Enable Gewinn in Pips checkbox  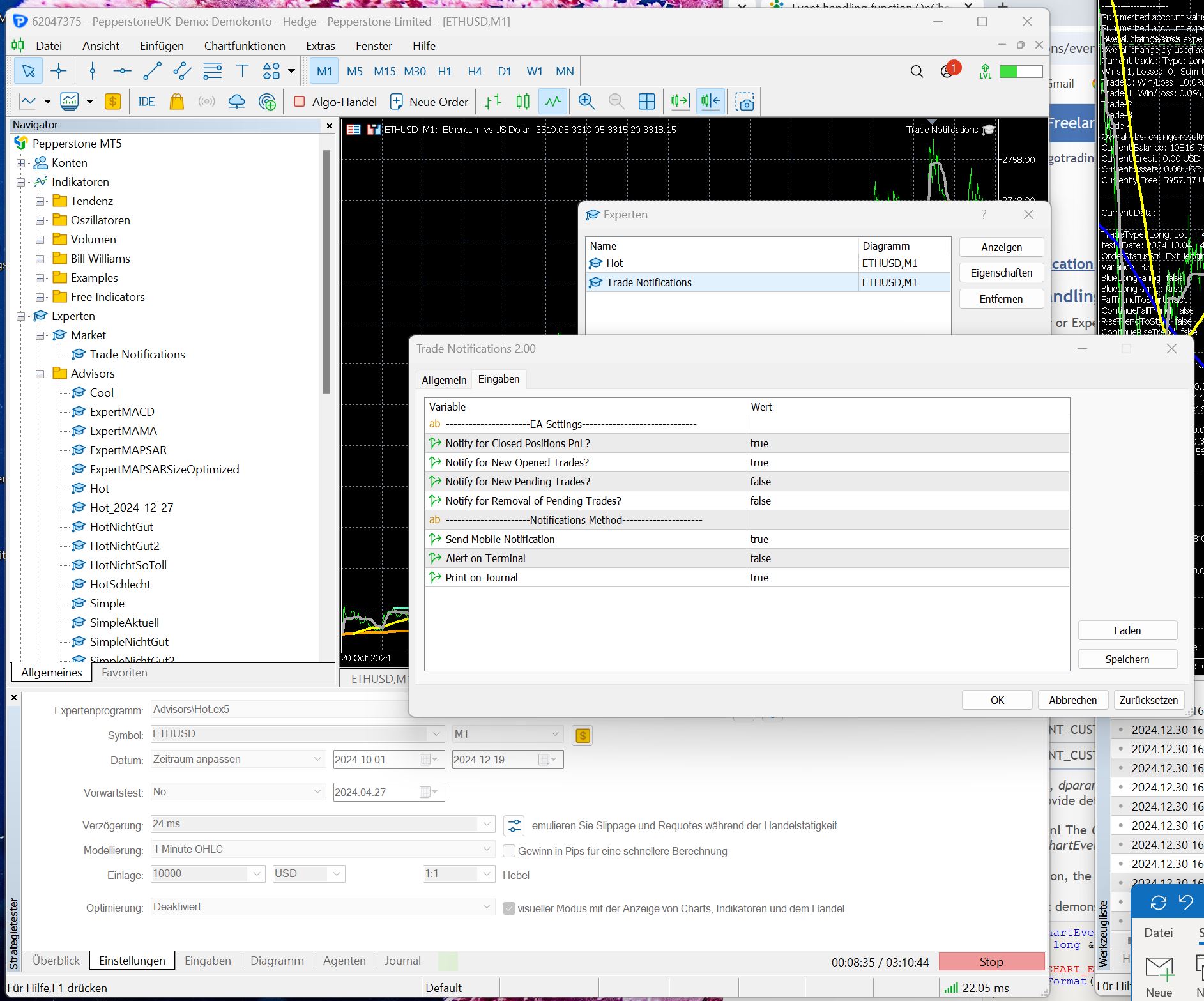point(509,851)
